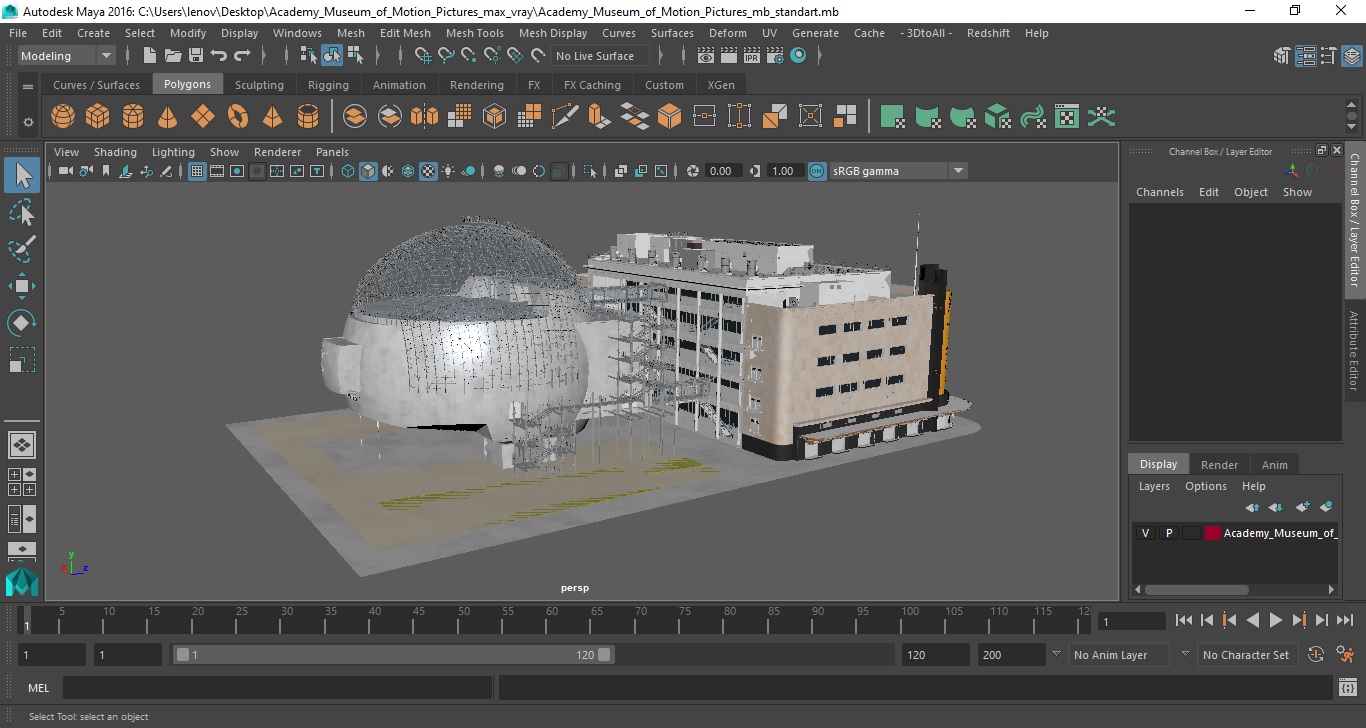Create a polygon cylinder from shelf
This screenshot has height=728, width=1366.
click(133, 117)
